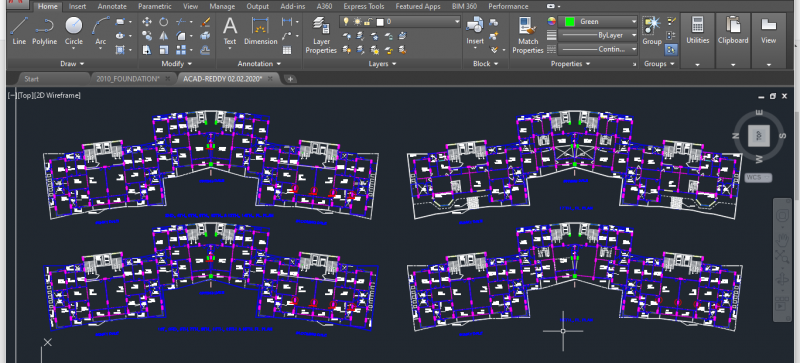The width and height of the screenshot is (800, 363).
Task: Open the Manage ribbon tab
Action: pos(222,7)
